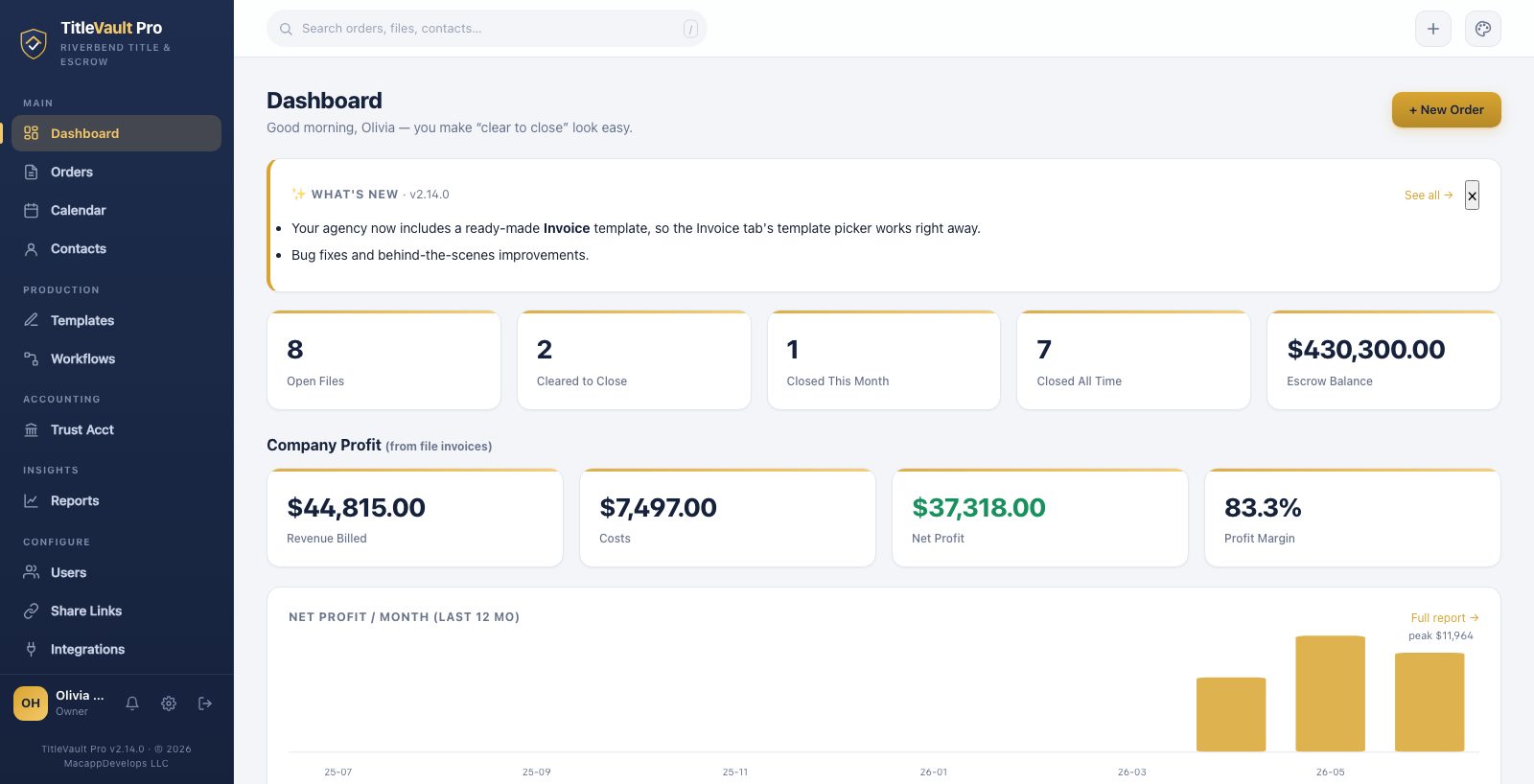Focus the search orders input field
The height and width of the screenshot is (784, 1534).
click(487, 29)
